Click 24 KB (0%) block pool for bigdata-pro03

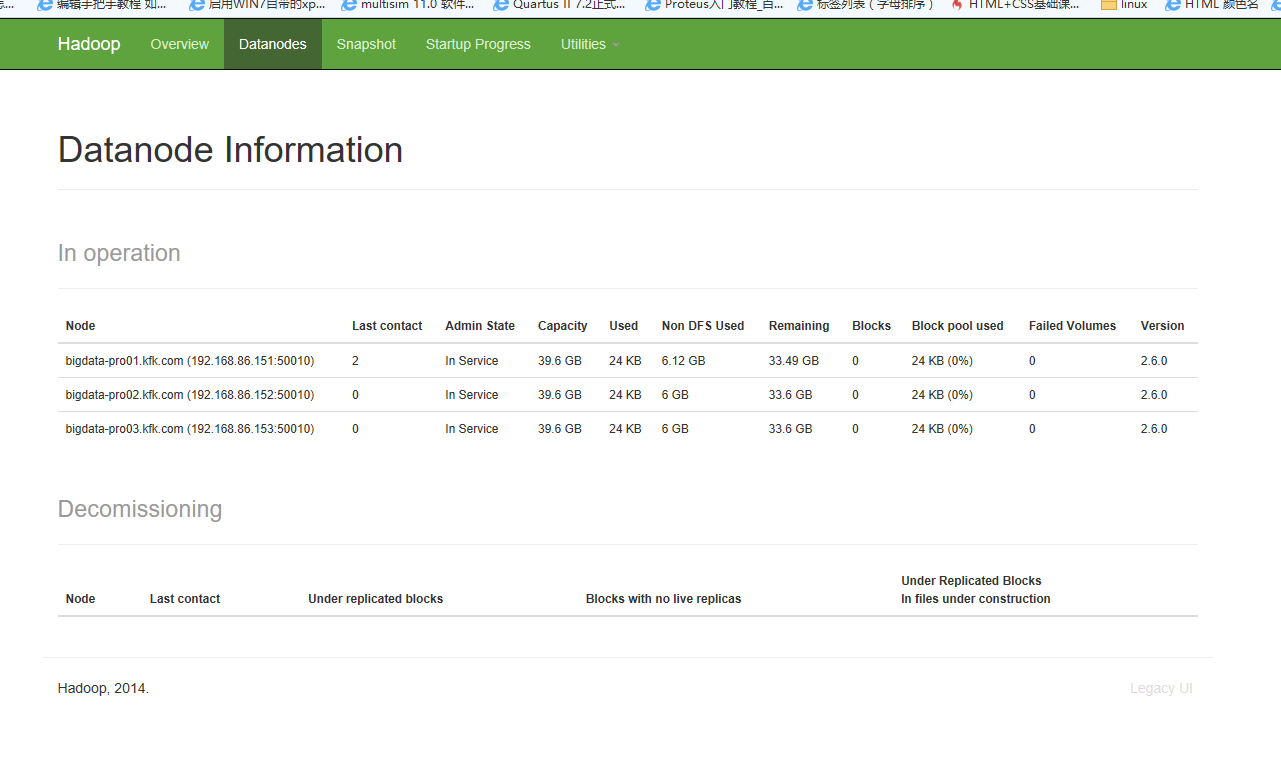click(942, 429)
